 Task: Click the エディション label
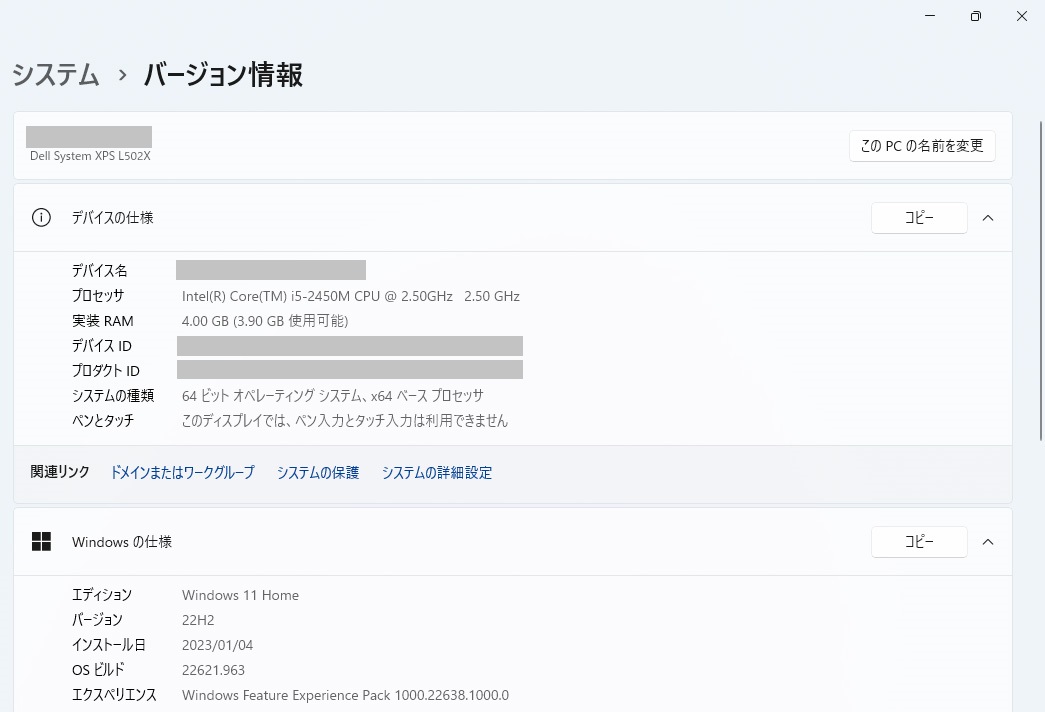pos(102,595)
